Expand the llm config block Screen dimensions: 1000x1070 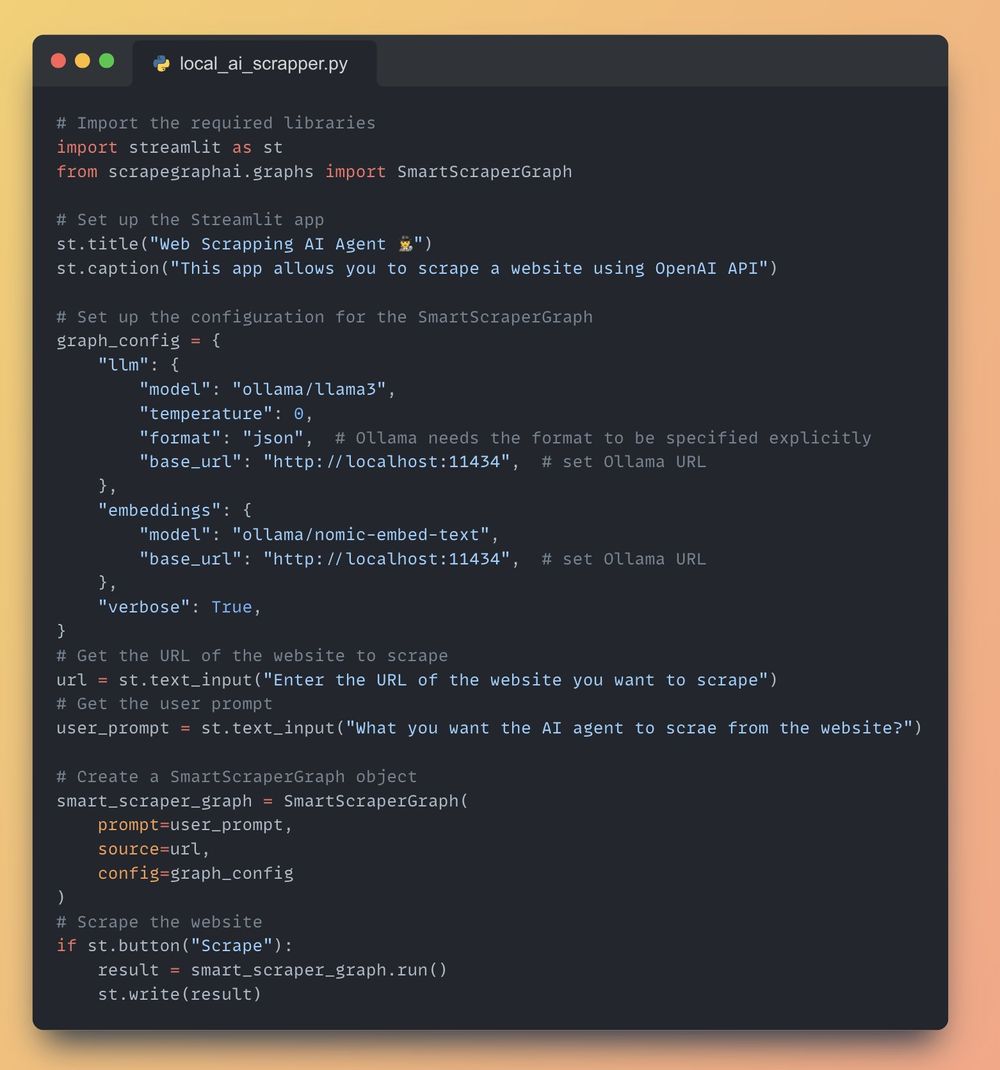(x=123, y=364)
